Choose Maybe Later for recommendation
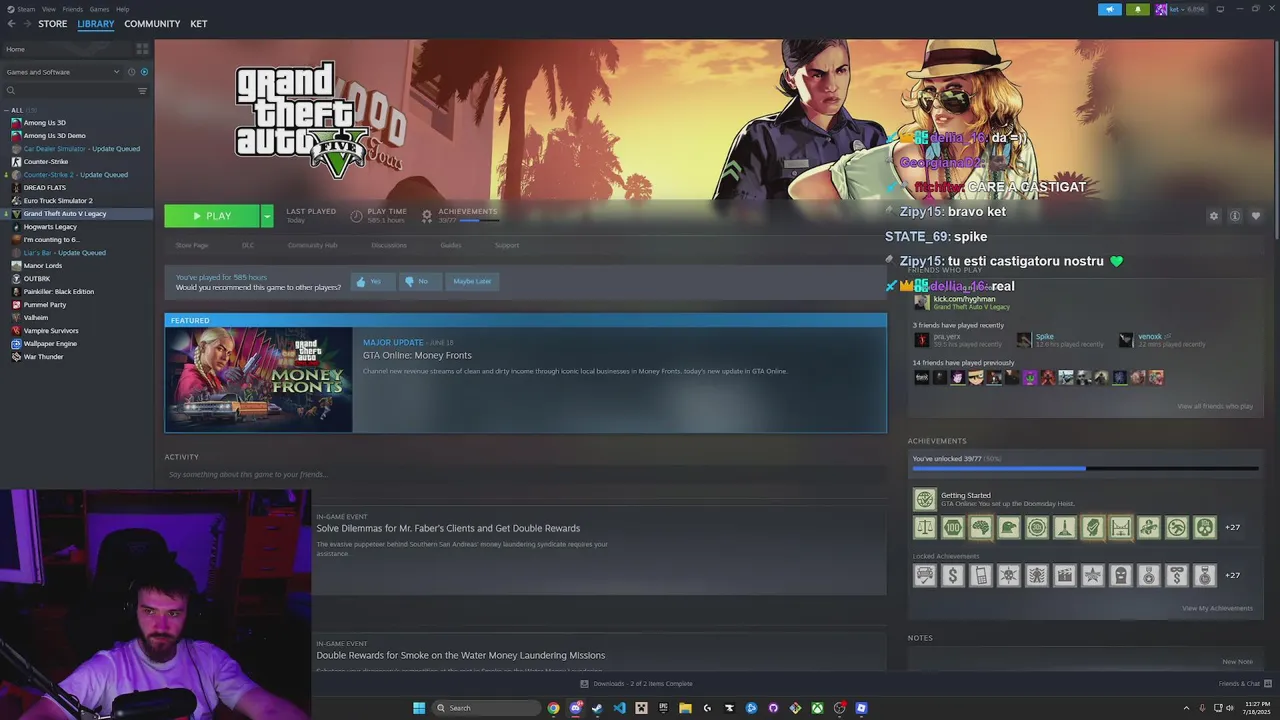1280x720 pixels. 472,282
